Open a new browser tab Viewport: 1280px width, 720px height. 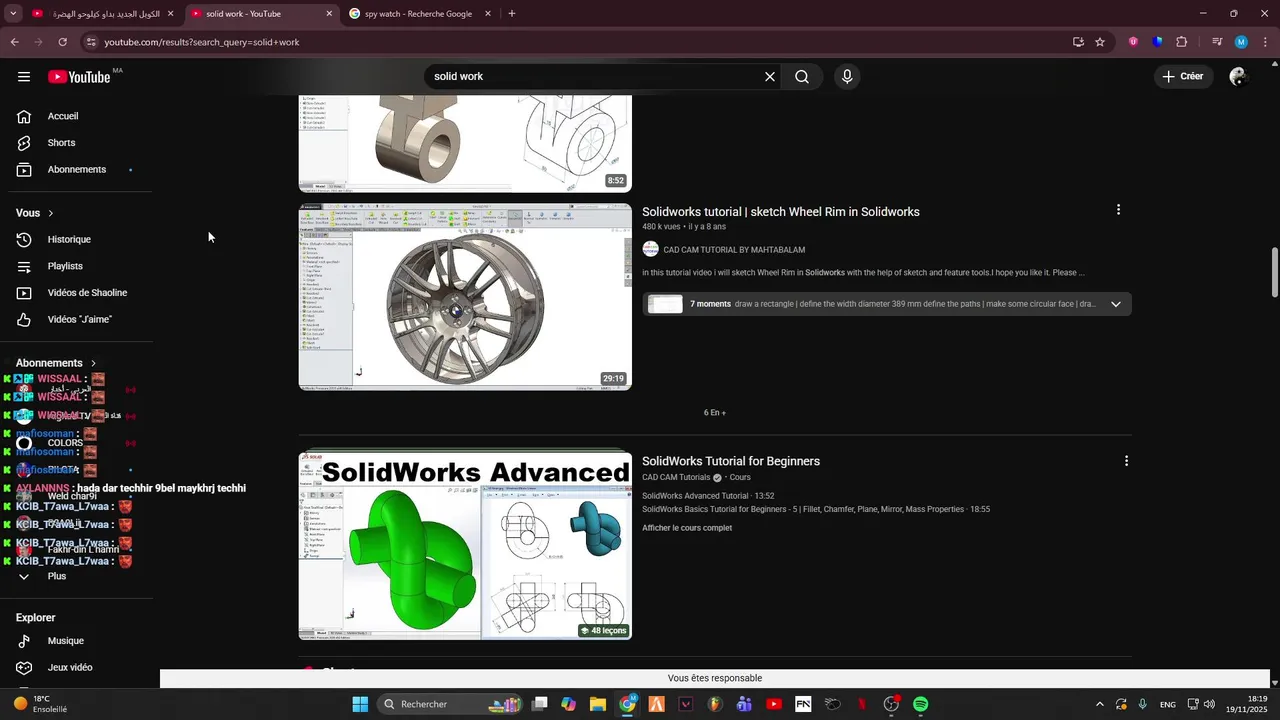pos(512,14)
